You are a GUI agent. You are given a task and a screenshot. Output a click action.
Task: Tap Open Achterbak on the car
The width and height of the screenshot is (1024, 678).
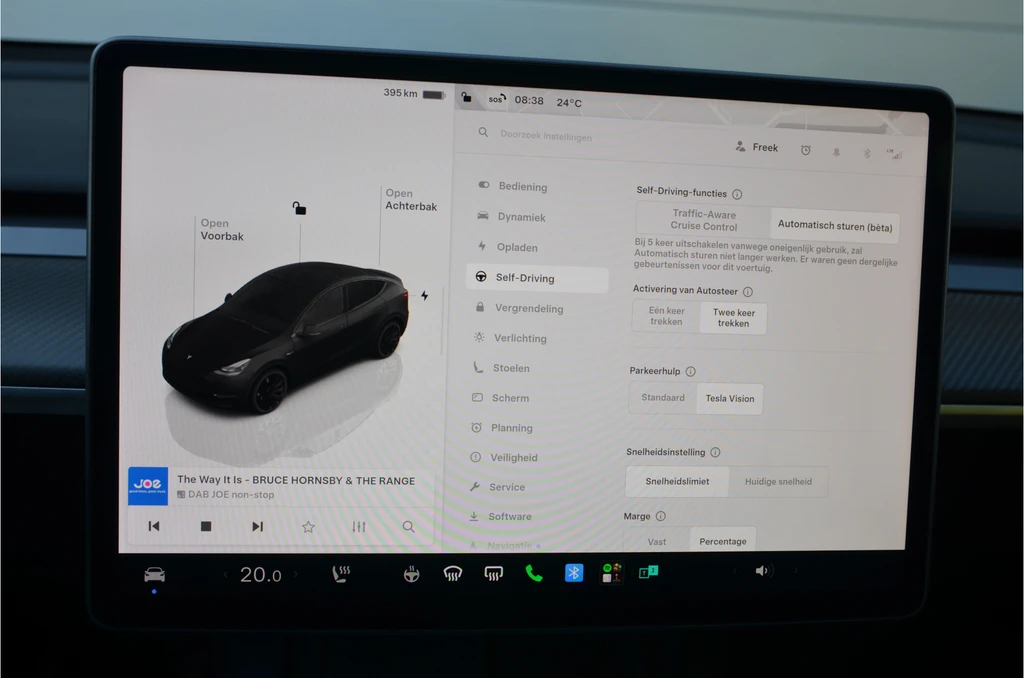coord(411,199)
